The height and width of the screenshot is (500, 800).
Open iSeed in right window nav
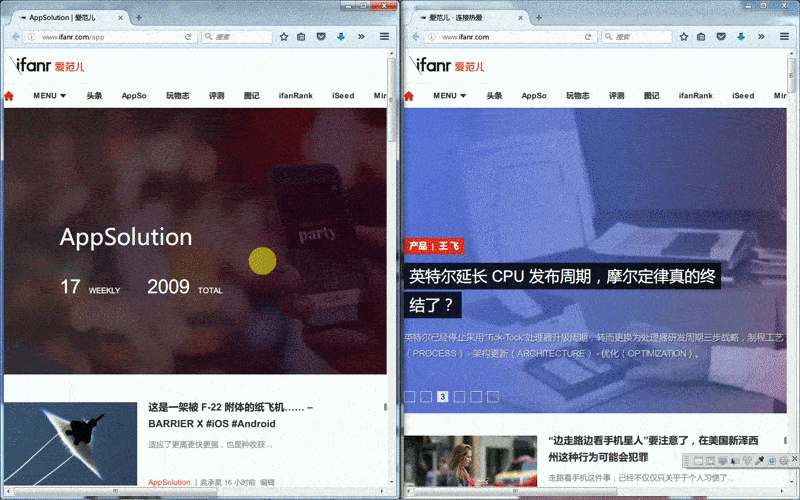coord(743,95)
